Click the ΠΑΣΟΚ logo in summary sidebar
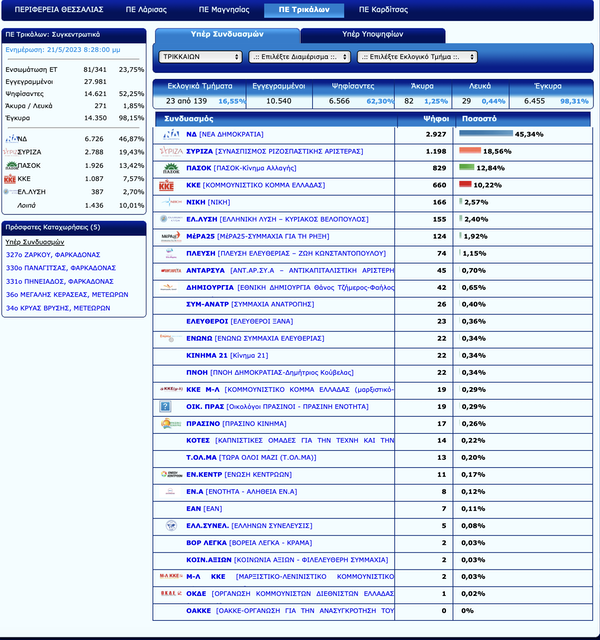 (x=11, y=165)
